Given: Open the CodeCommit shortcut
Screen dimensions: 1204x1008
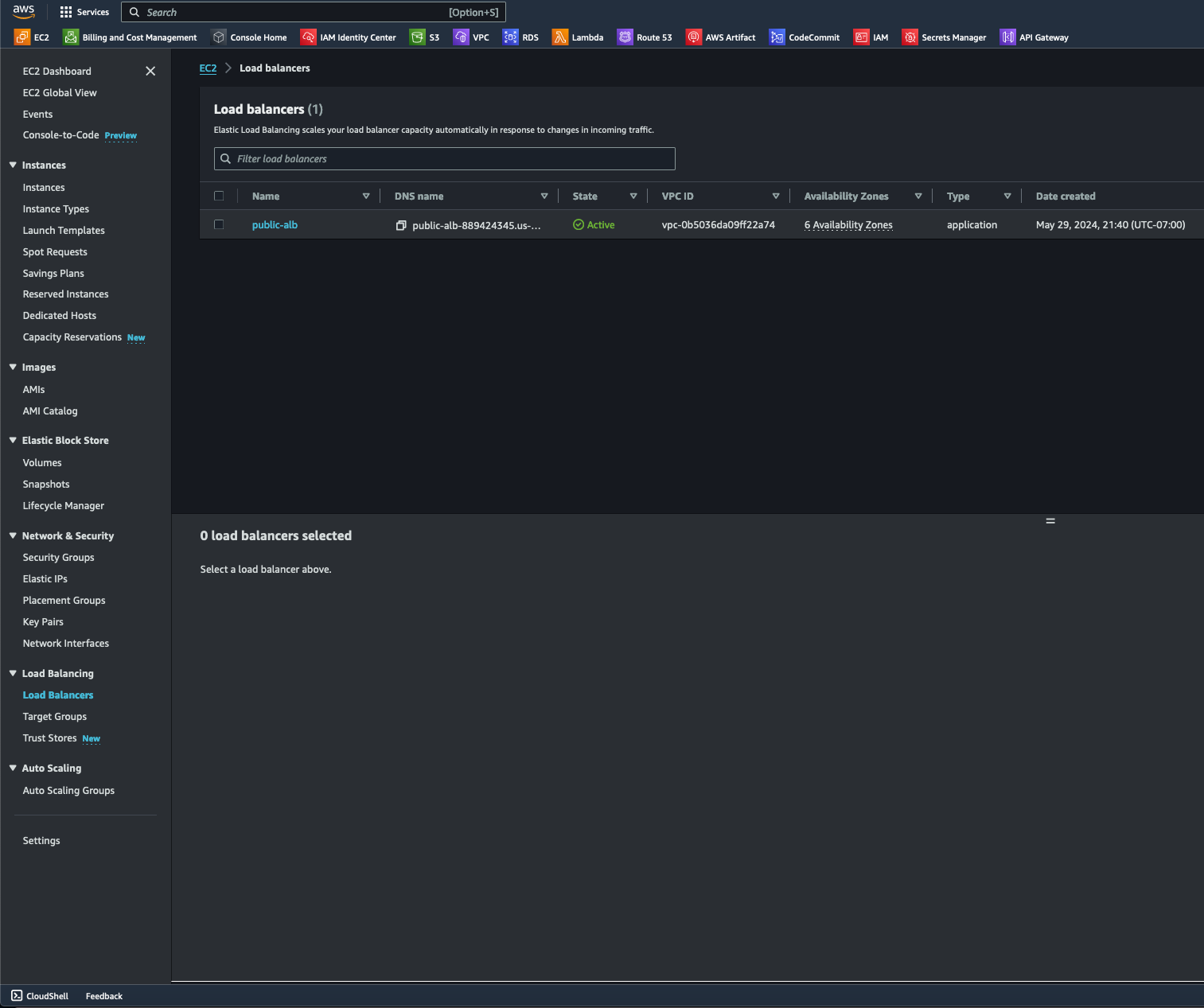Looking at the screenshot, I should (x=805, y=37).
